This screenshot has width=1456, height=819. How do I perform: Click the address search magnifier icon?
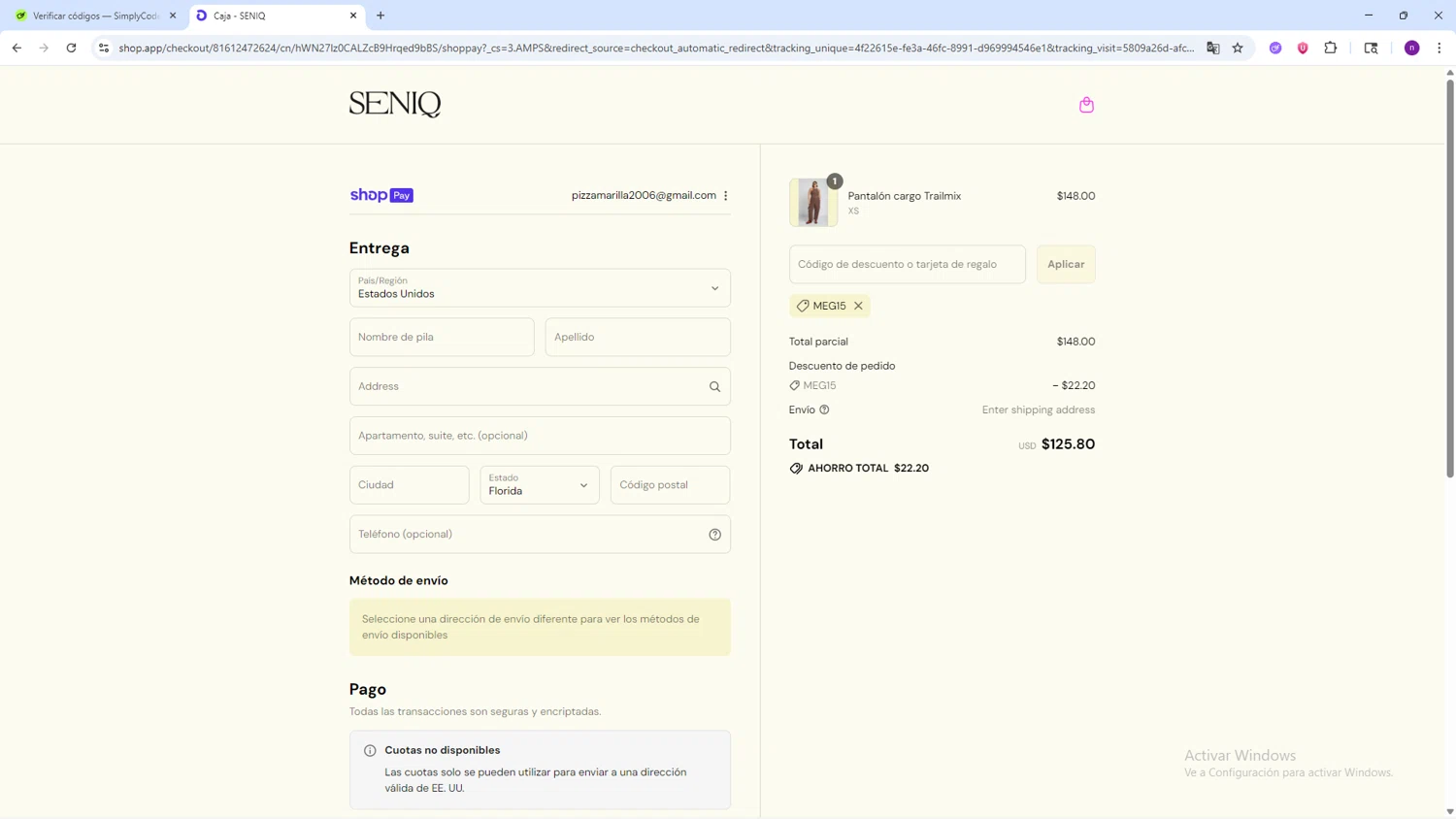pyautogui.click(x=714, y=386)
